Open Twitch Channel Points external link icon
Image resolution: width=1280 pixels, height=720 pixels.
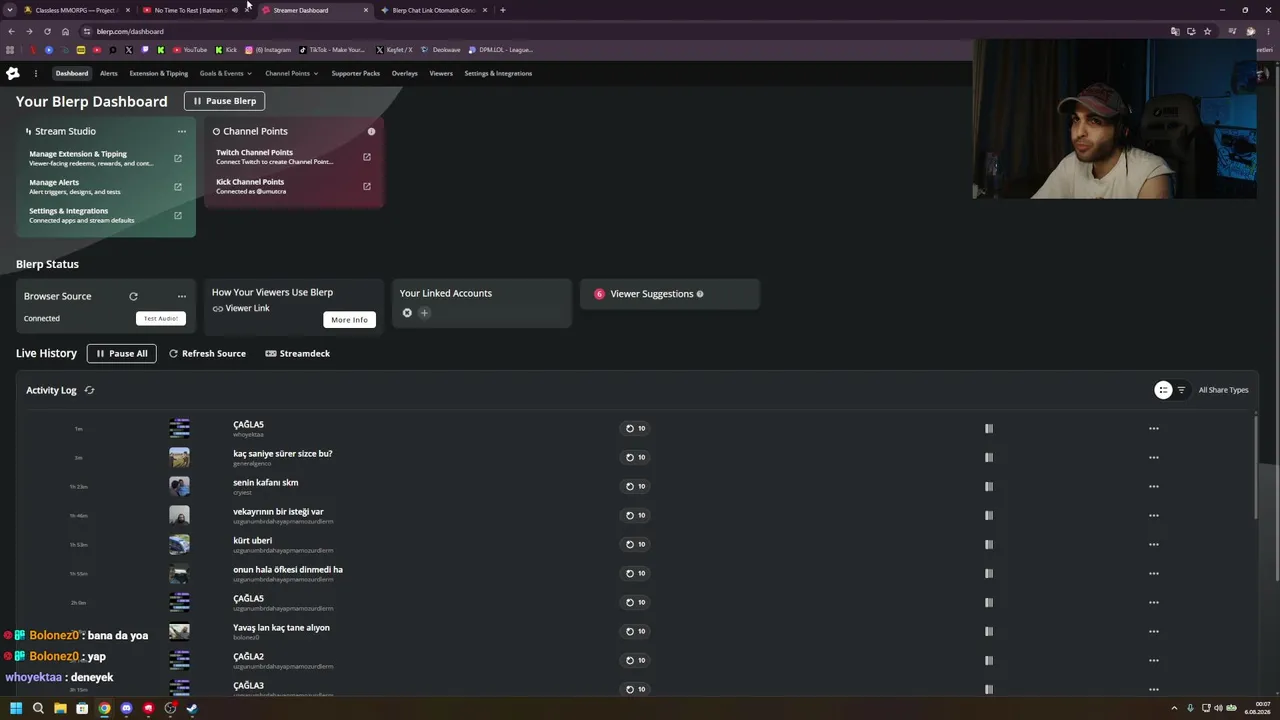367,157
